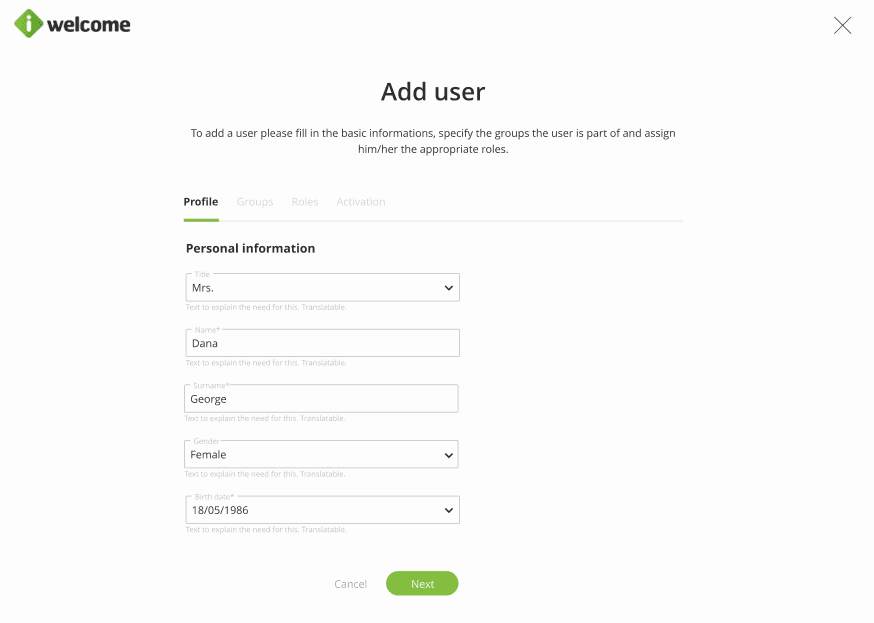The image size is (874, 623).
Task: Click the welcome brand text
Action: (x=90, y=24)
